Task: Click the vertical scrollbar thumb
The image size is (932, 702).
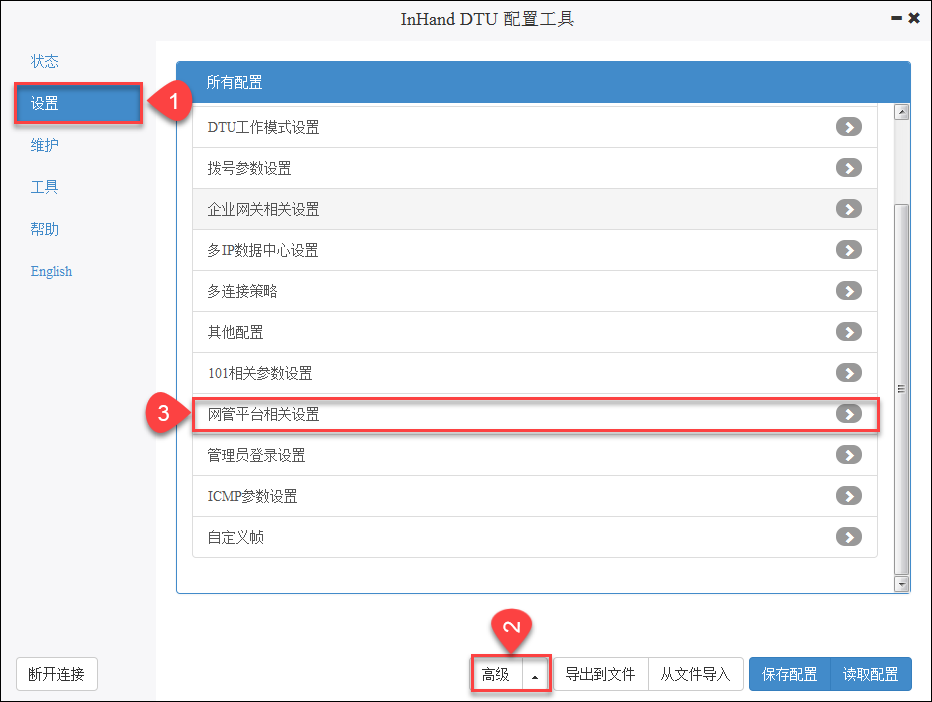Action: click(902, 389)
